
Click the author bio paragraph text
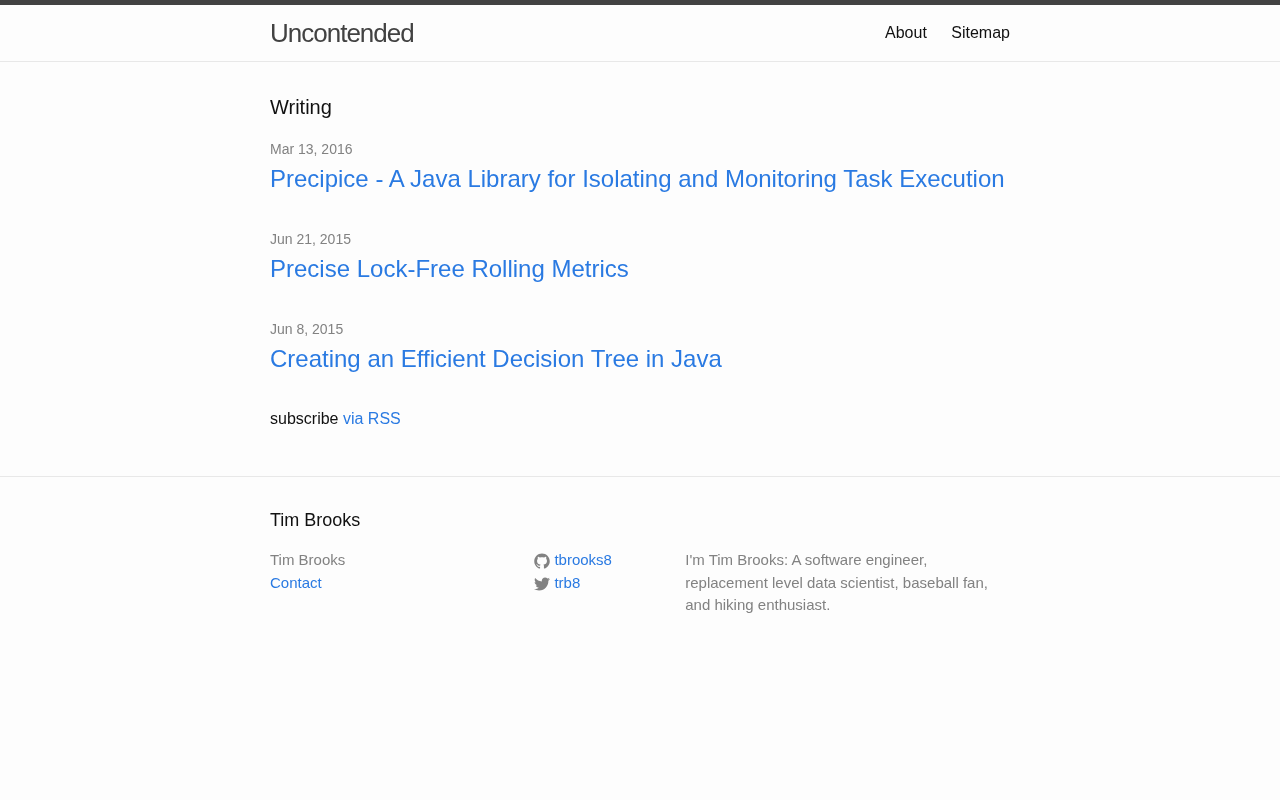(837, 582)
